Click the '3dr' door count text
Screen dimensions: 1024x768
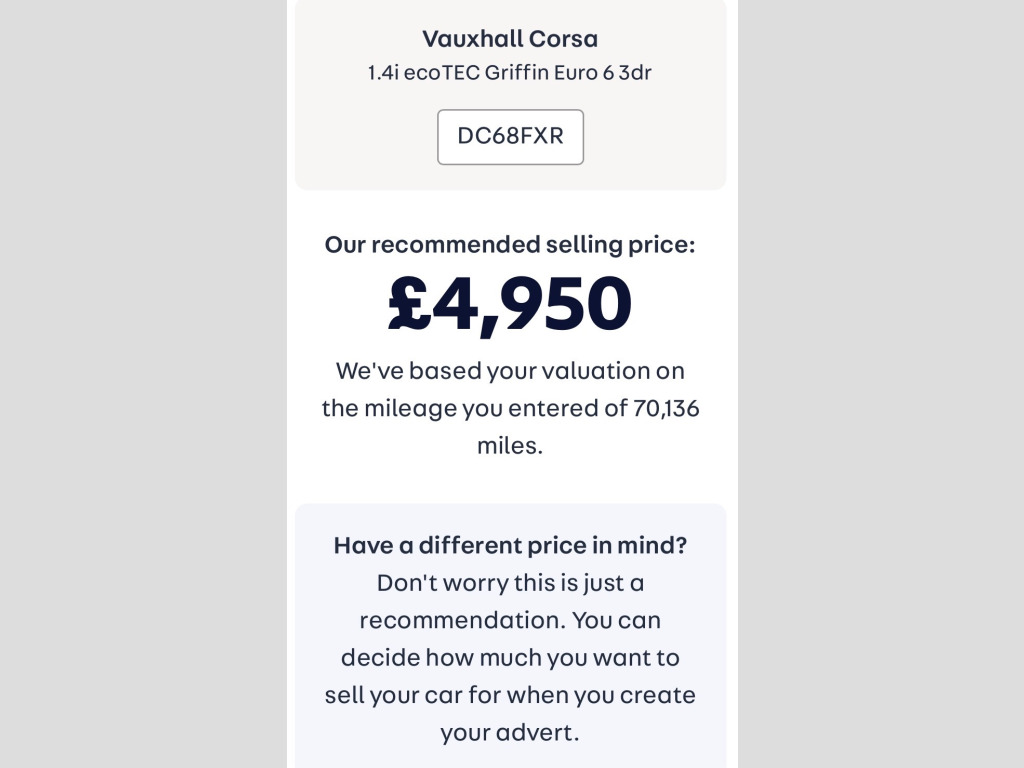(x=636, y=73)
